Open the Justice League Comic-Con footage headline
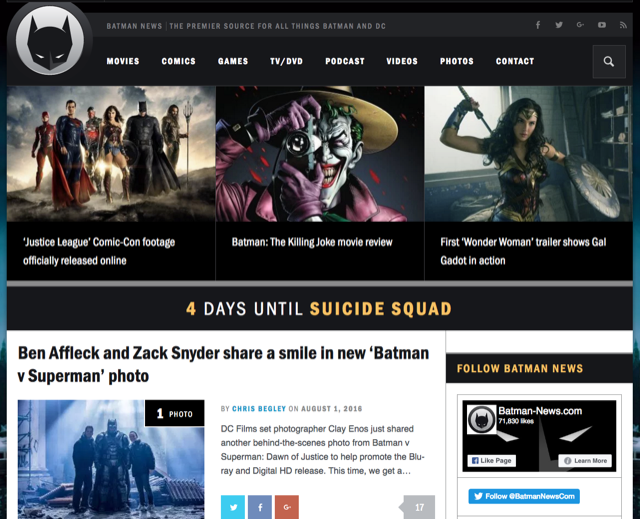This screenshot has height=519, width=640. (99, 251)
